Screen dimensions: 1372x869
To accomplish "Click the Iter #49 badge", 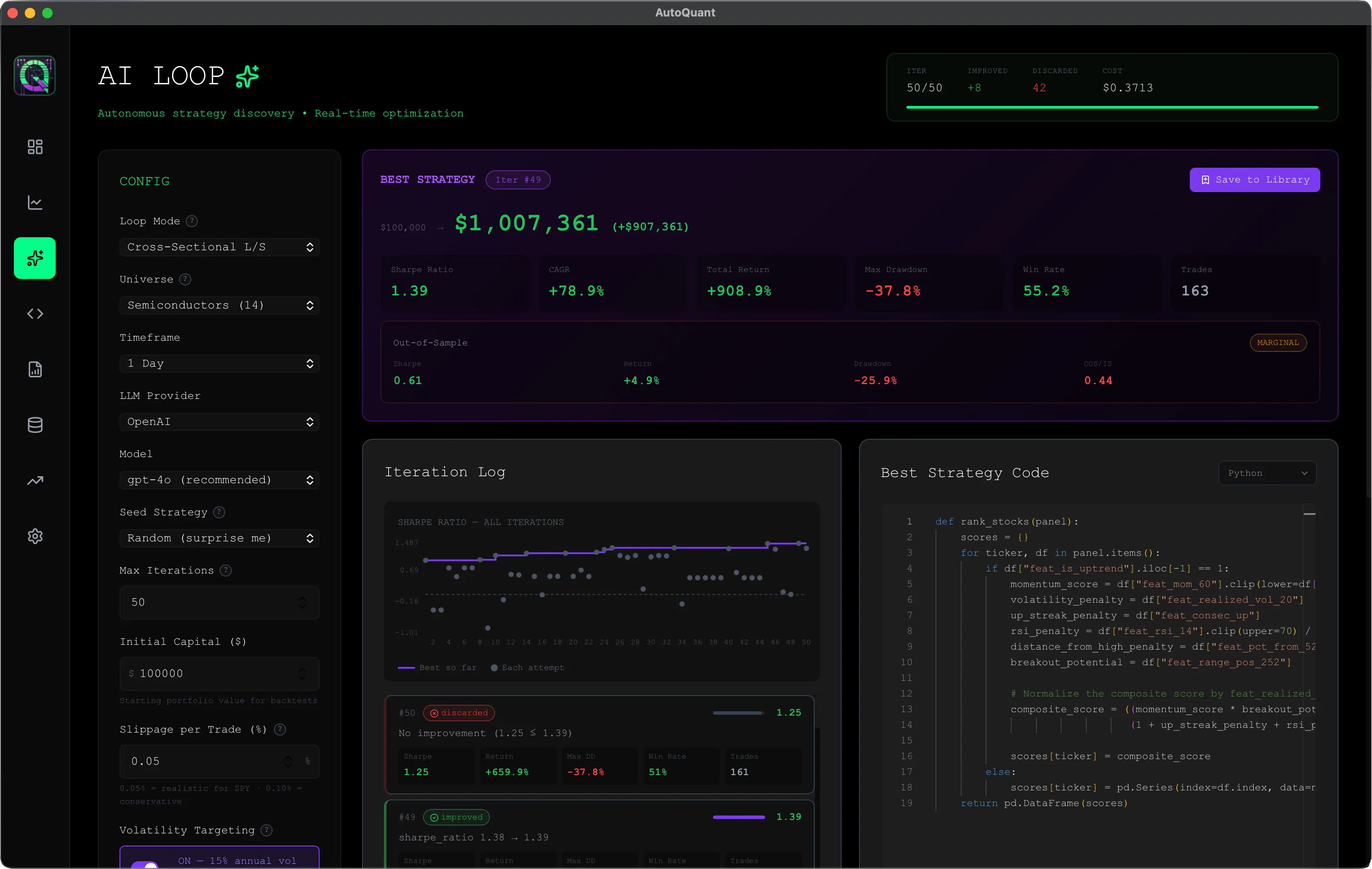I will (x=518, y=180).
